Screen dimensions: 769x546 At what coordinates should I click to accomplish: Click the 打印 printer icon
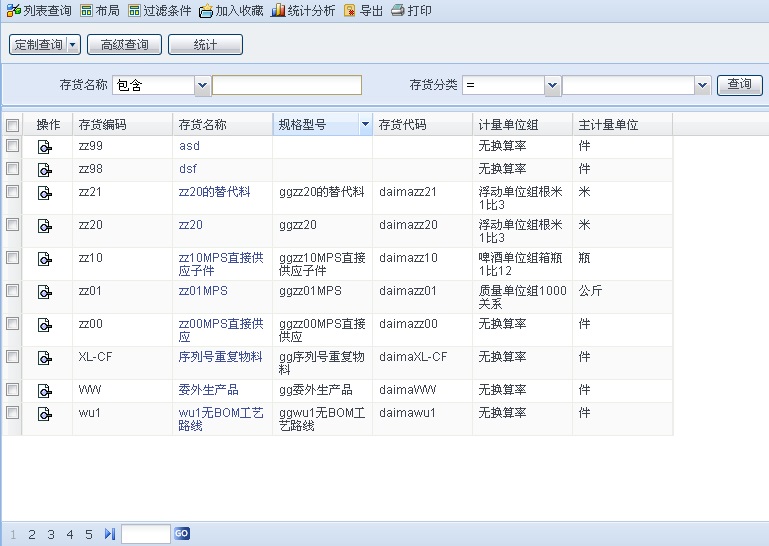click(x=398, y=11)
